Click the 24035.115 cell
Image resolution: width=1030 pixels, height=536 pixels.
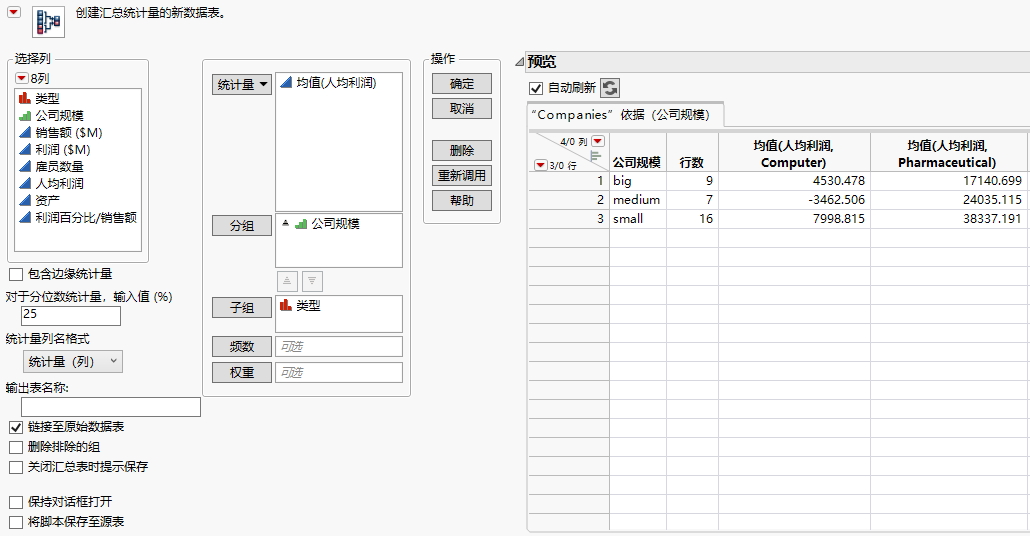click(x=948, y=200)
